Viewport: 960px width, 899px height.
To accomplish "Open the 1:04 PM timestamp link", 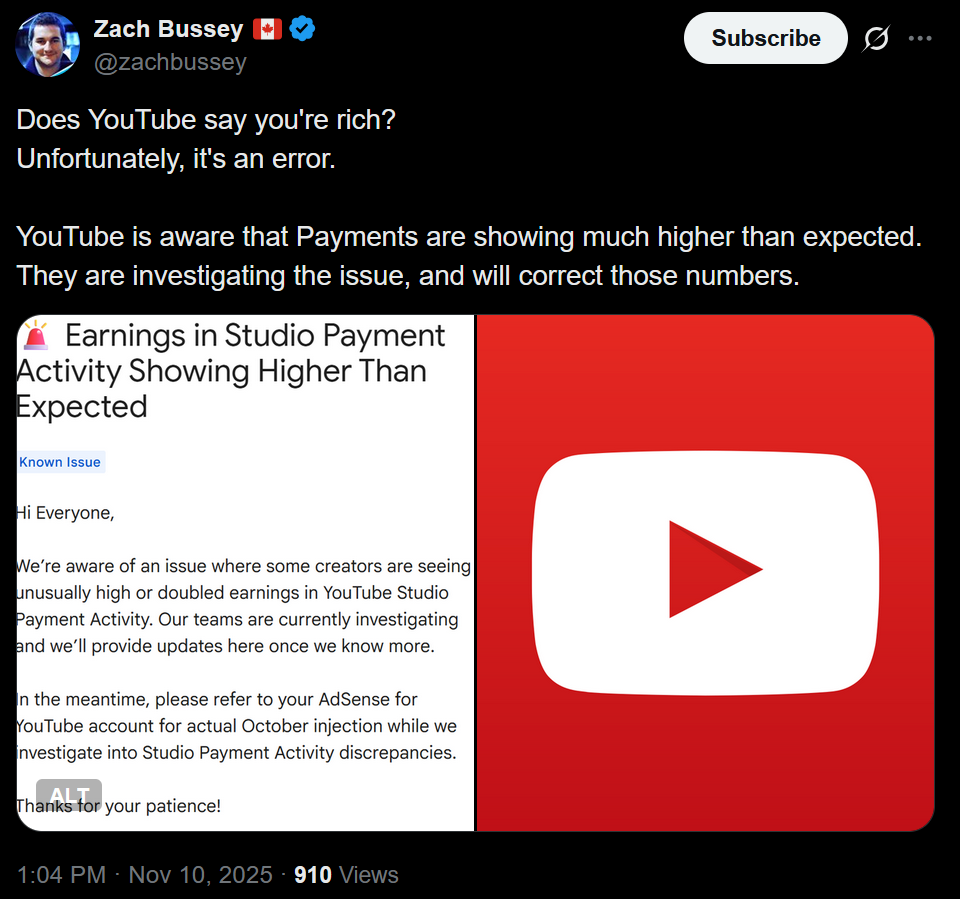I will pos(61,875).
